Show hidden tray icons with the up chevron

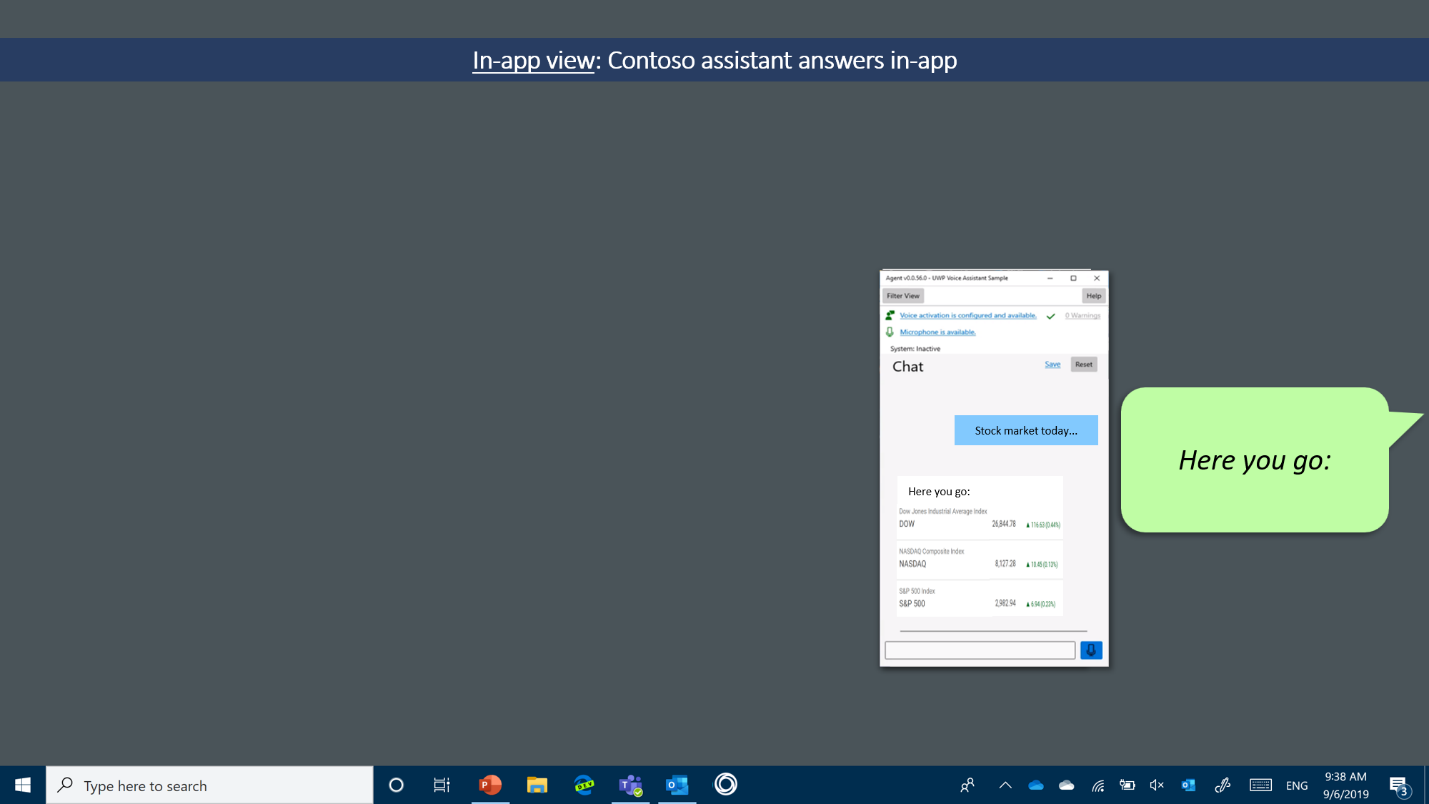pyautogui.click(x=1005, y=785)
